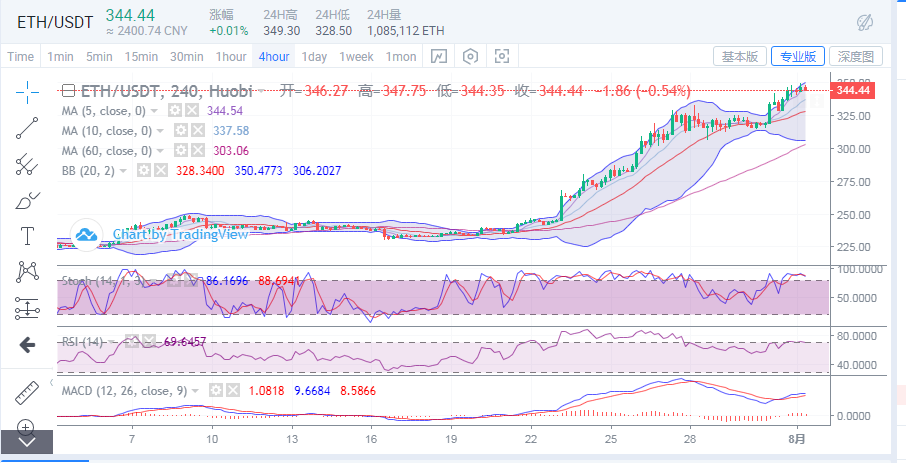Click the Chart by TradingView link
This screenshot has height=463, width=906.
(160, 234)
